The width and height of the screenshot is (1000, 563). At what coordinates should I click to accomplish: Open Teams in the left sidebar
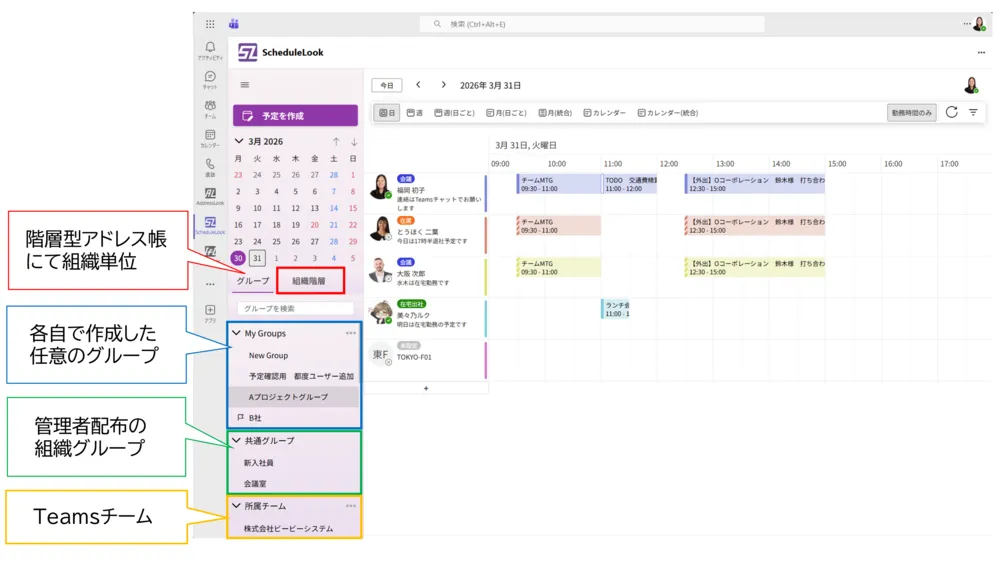[x=210, y=109]
